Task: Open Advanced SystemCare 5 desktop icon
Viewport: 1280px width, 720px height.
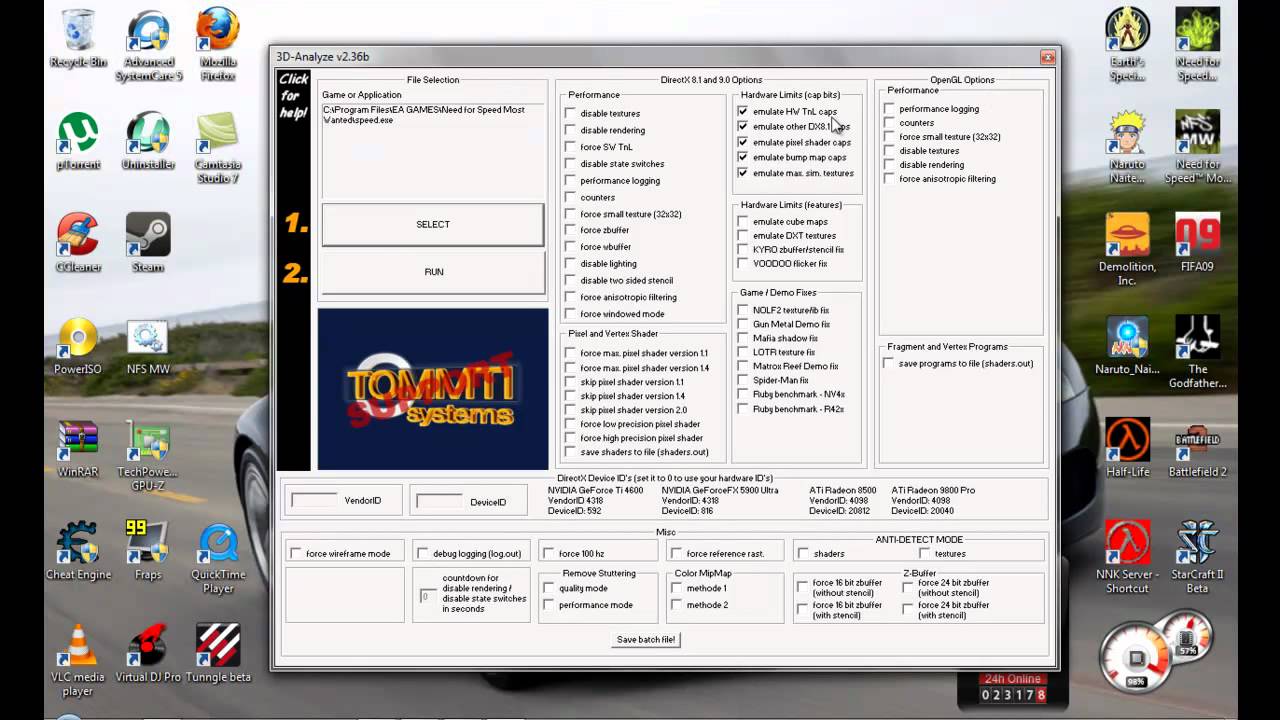Action: [x=148, y=45]
